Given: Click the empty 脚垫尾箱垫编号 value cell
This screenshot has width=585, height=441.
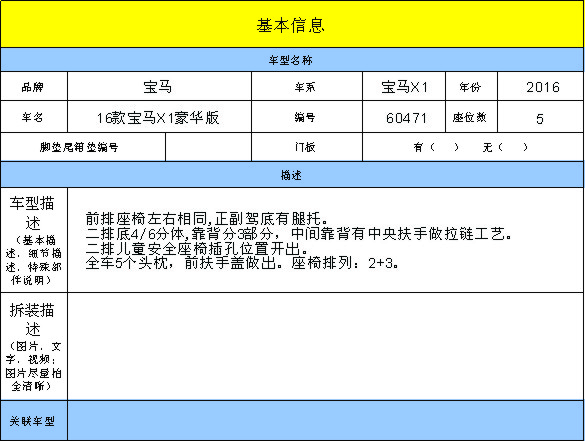Looking at the screenshot, I should coord(208,147).
